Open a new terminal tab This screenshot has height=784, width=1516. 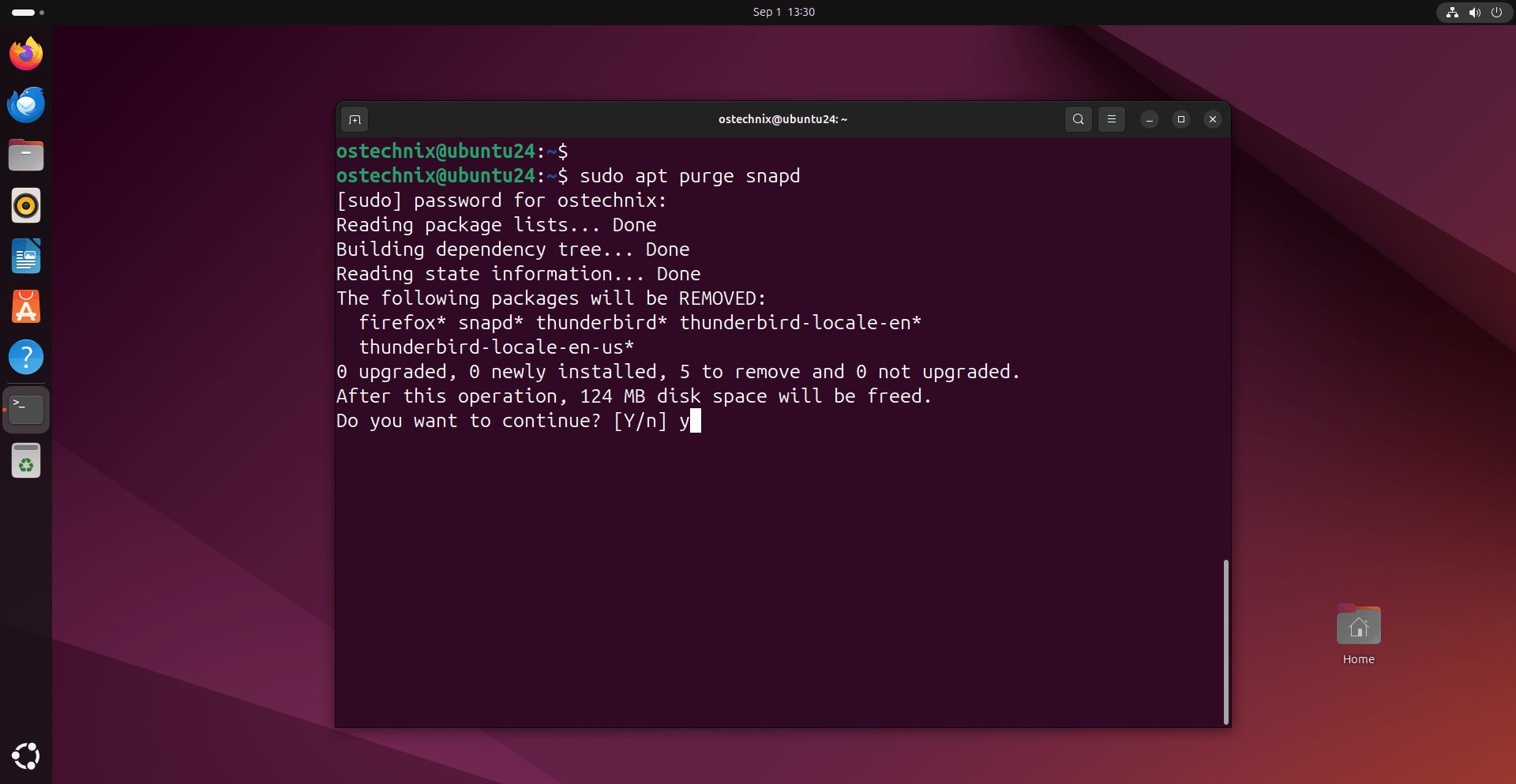tap(354, 119)
